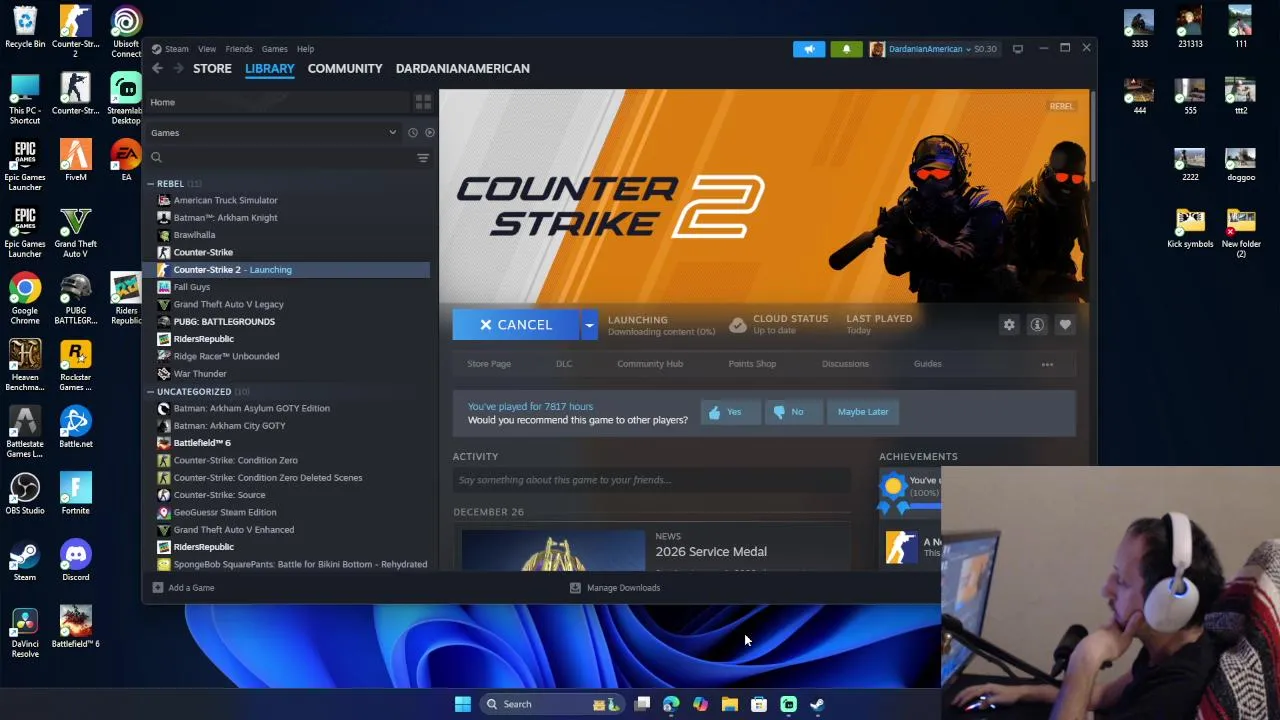
Task: Open the Community Hub link
Action: click(x=650, y=364)
